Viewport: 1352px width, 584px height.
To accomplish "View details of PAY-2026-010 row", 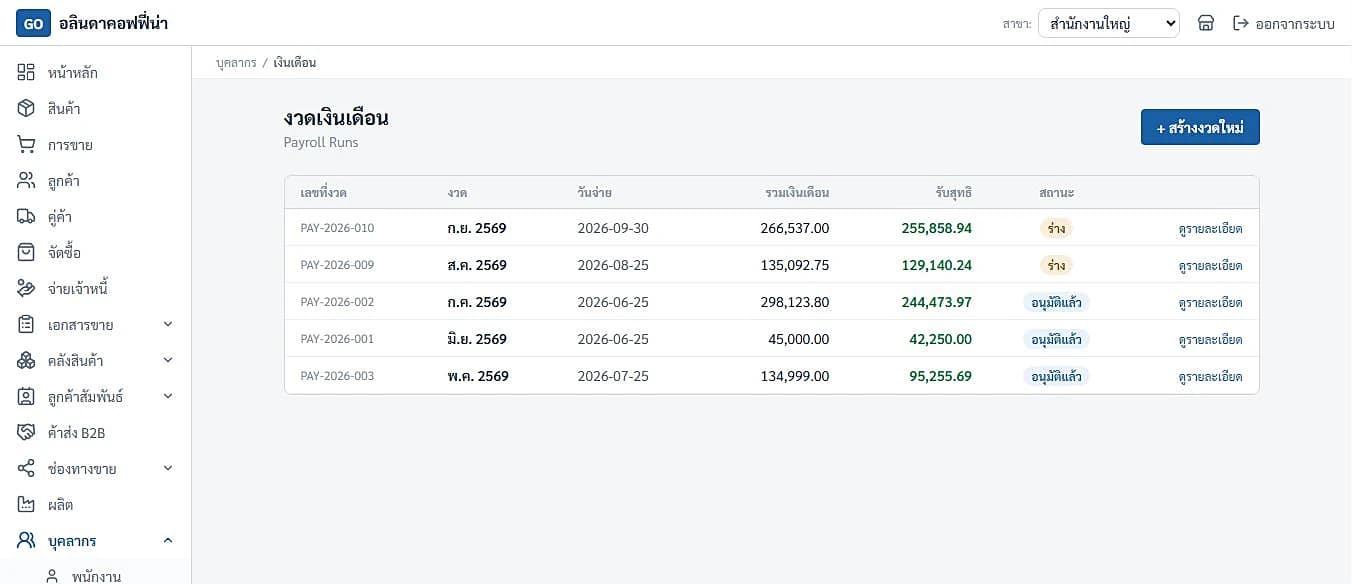I will coord(1210,229).
